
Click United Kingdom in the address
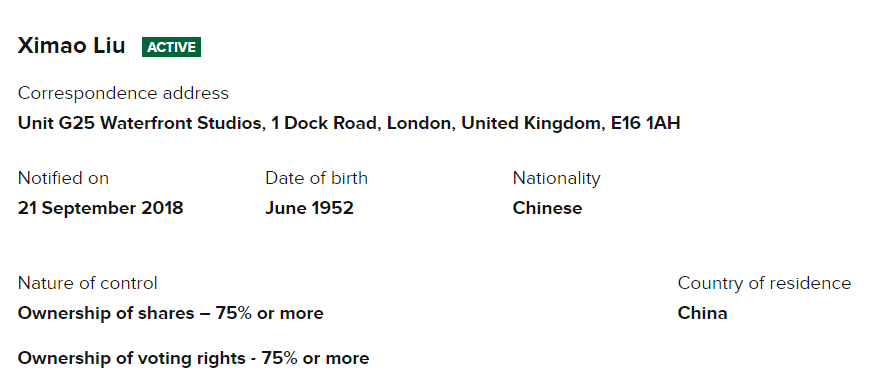(531, 123)
